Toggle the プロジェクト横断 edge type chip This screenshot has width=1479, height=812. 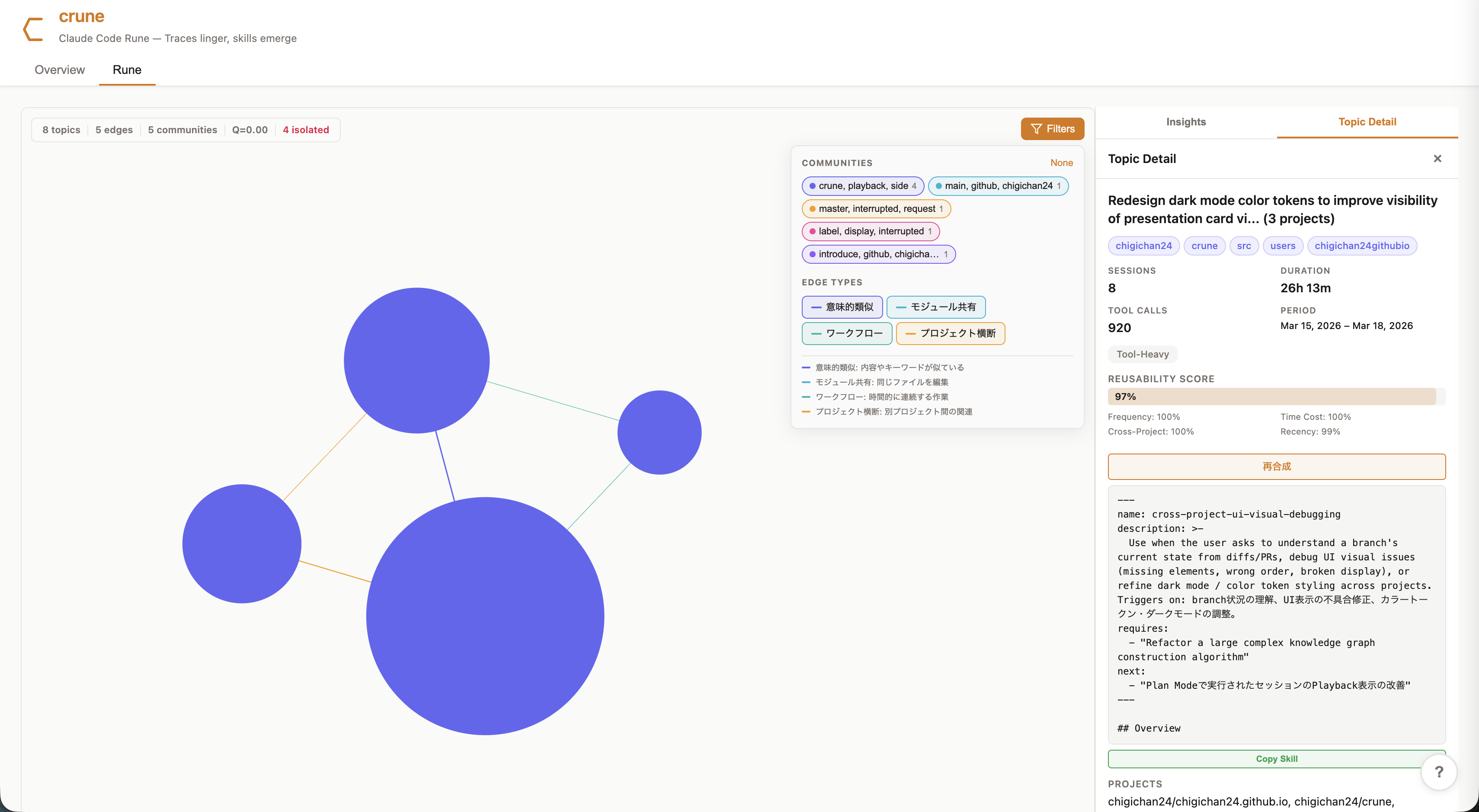950,333
